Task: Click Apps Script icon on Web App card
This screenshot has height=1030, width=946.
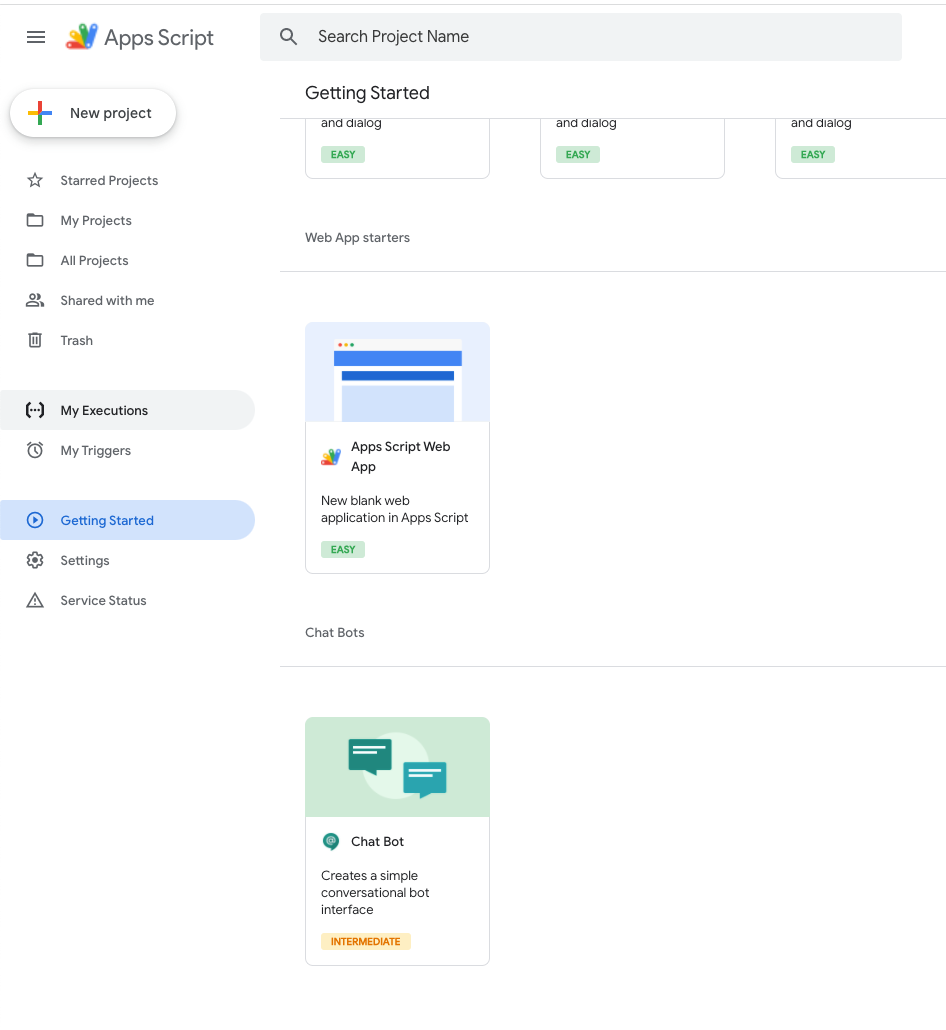Action: click(x=331, y=457)
